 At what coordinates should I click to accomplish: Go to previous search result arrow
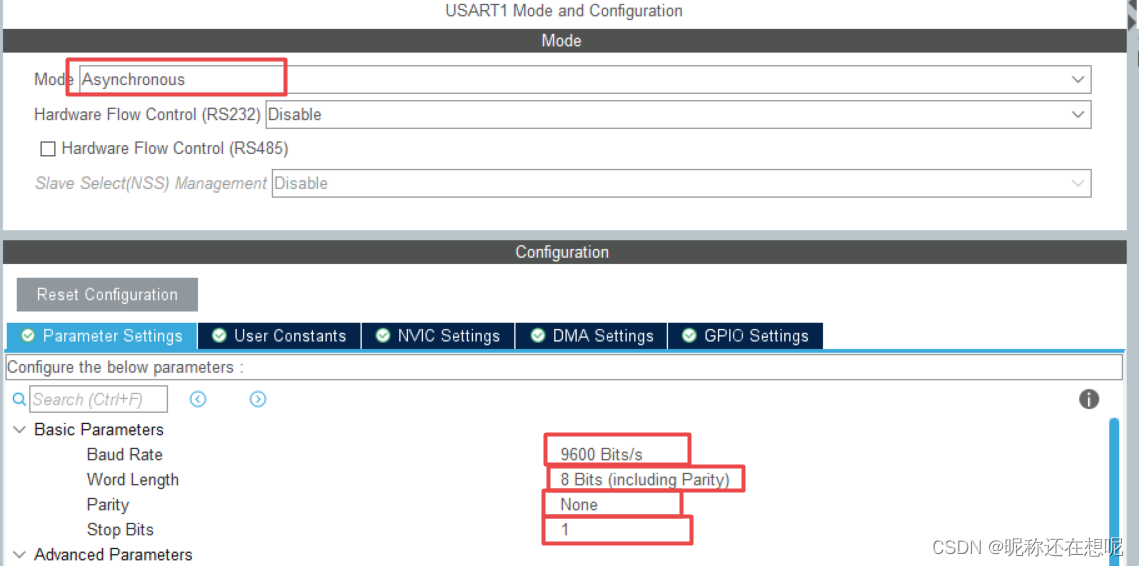coord(198,399)
